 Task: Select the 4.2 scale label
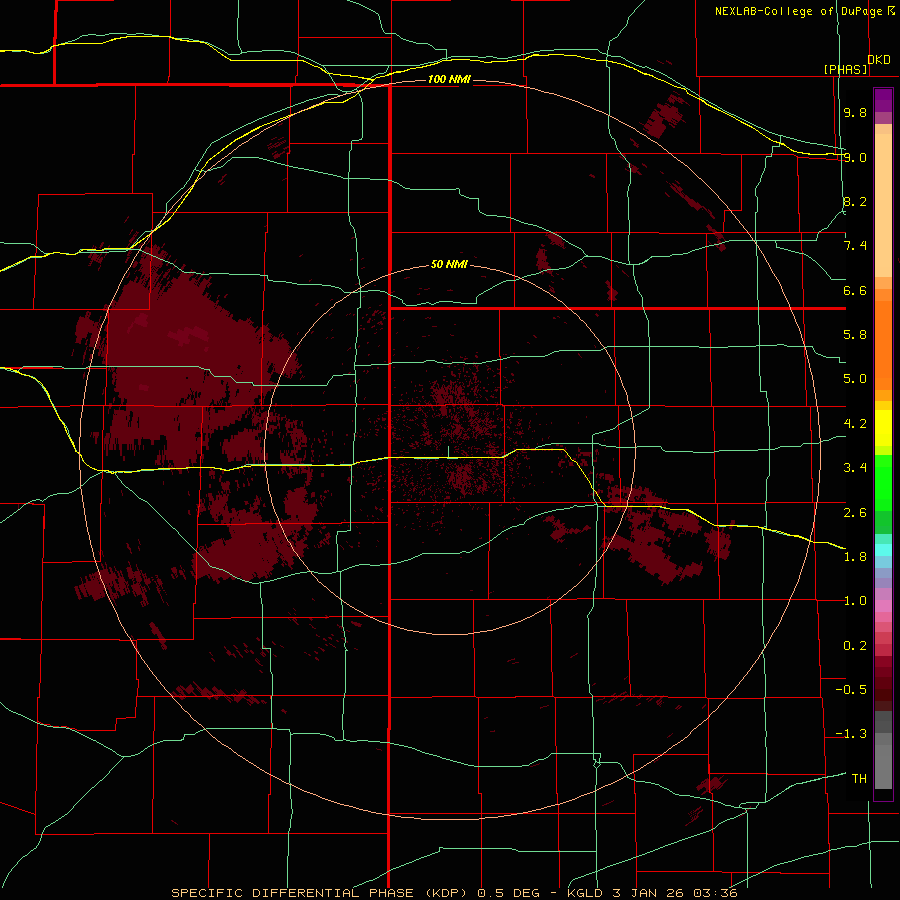(x=855, y=424)
